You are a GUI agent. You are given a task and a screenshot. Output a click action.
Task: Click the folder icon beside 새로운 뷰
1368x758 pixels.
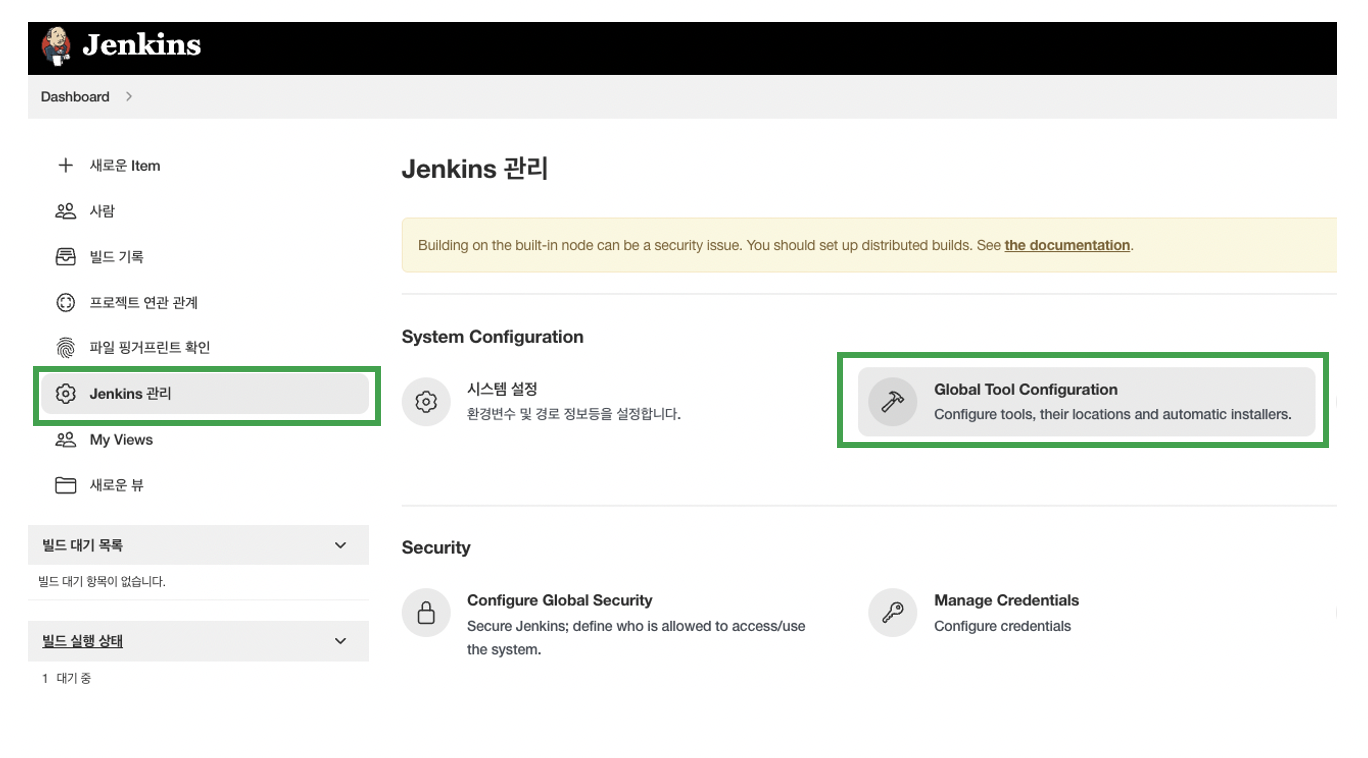(65, 485)
